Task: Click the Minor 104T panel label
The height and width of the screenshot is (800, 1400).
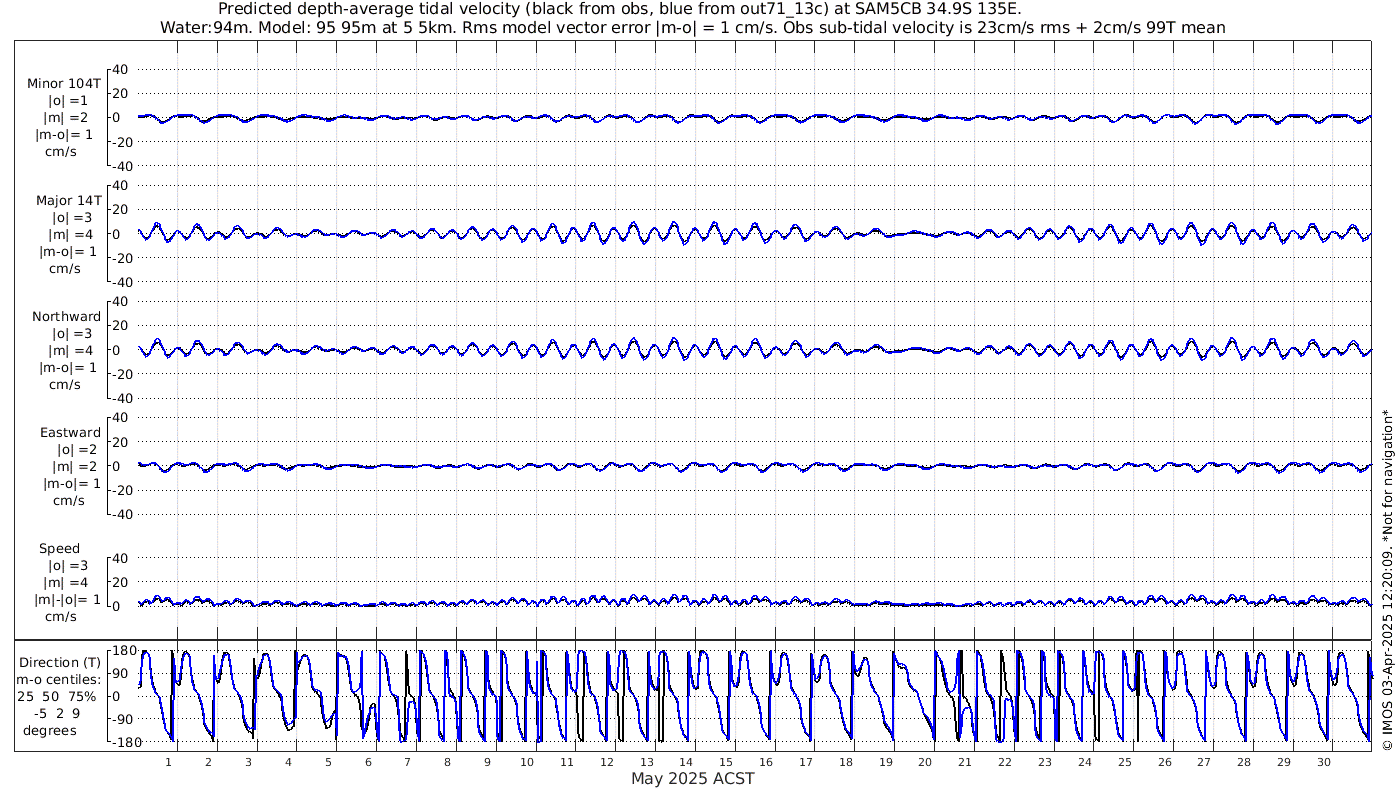Action: [64, 84]
